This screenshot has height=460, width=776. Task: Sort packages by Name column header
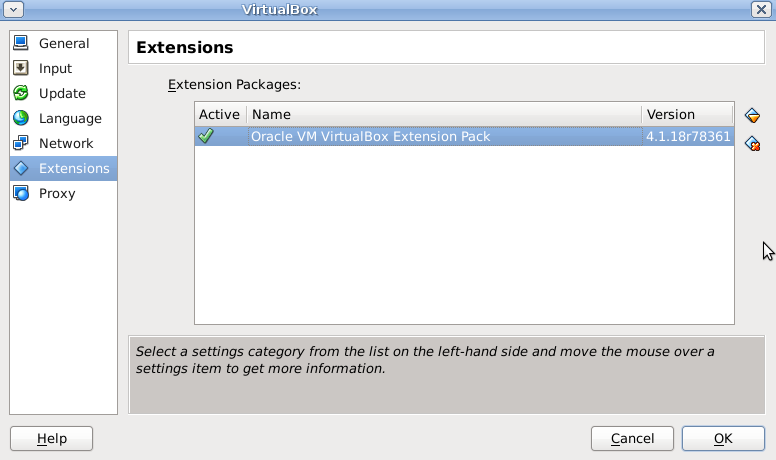tap(443, 114)
